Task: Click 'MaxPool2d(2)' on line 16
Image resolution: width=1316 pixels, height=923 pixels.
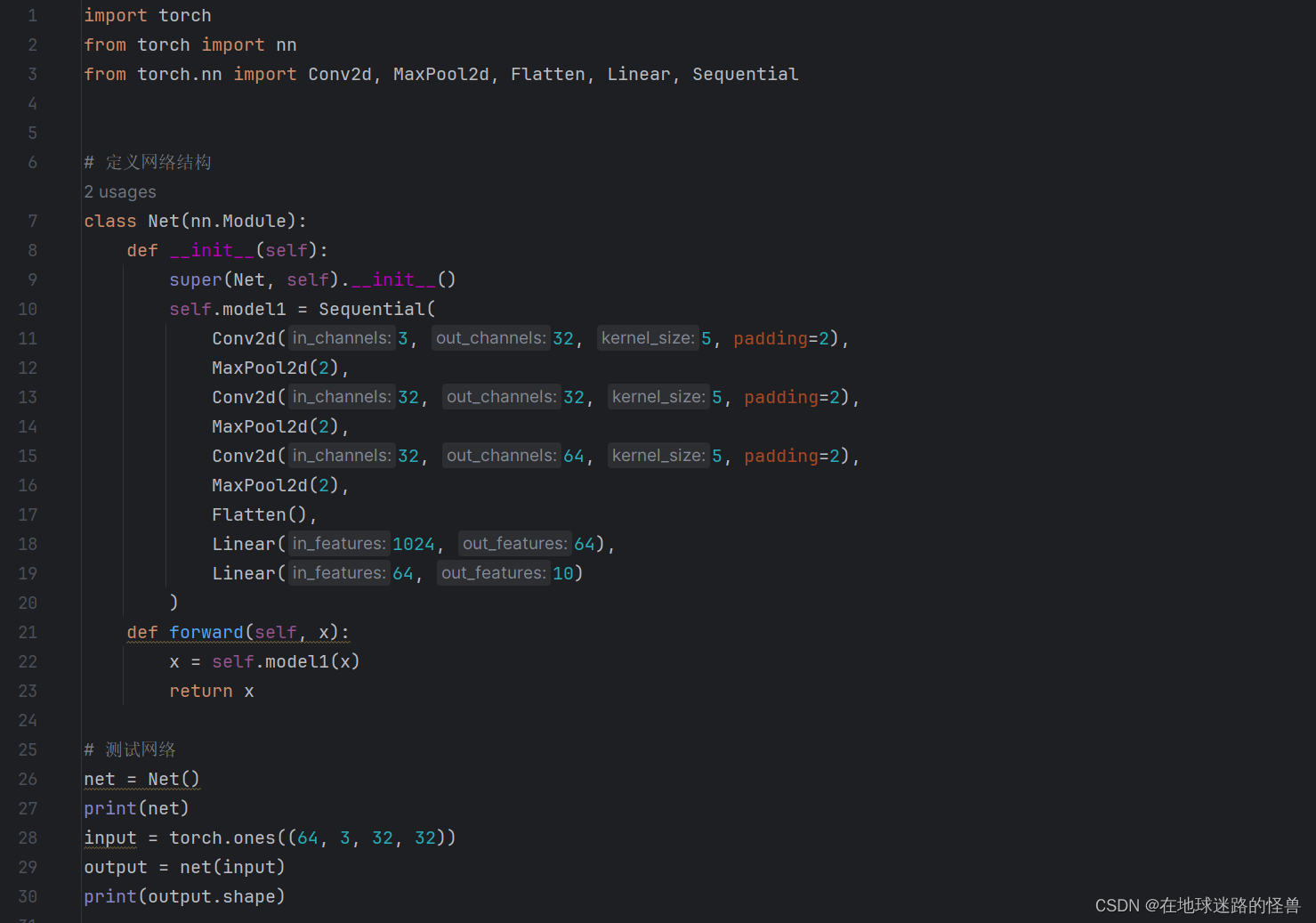Action: pyautogui.click(x=276, y=485)
